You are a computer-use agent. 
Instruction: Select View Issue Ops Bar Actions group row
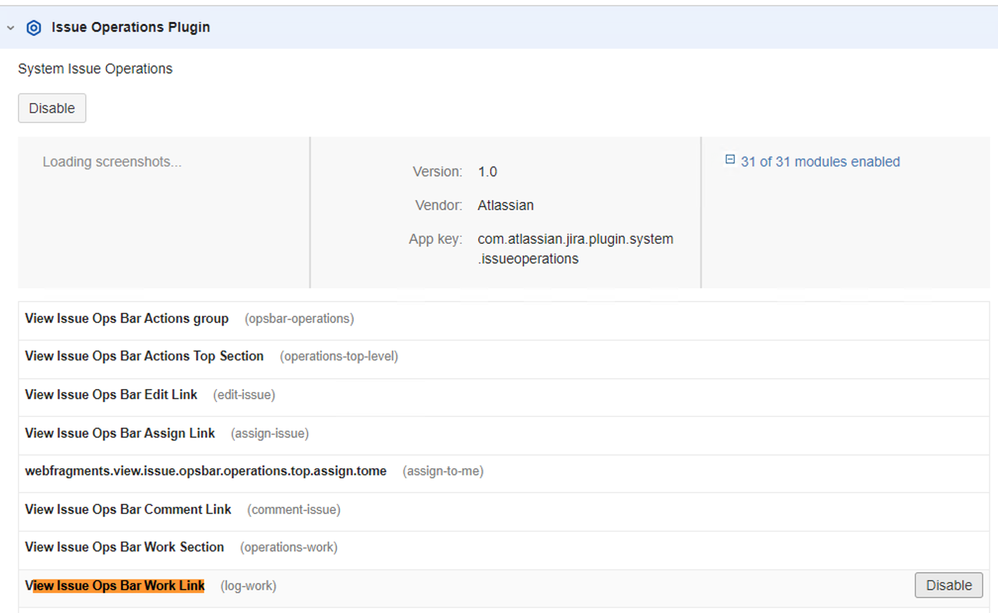tap(503, 321)
